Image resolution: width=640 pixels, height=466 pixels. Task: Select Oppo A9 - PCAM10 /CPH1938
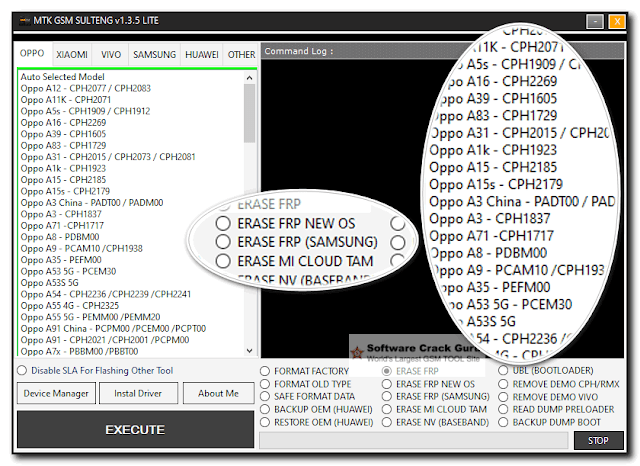tap(82, 248)
